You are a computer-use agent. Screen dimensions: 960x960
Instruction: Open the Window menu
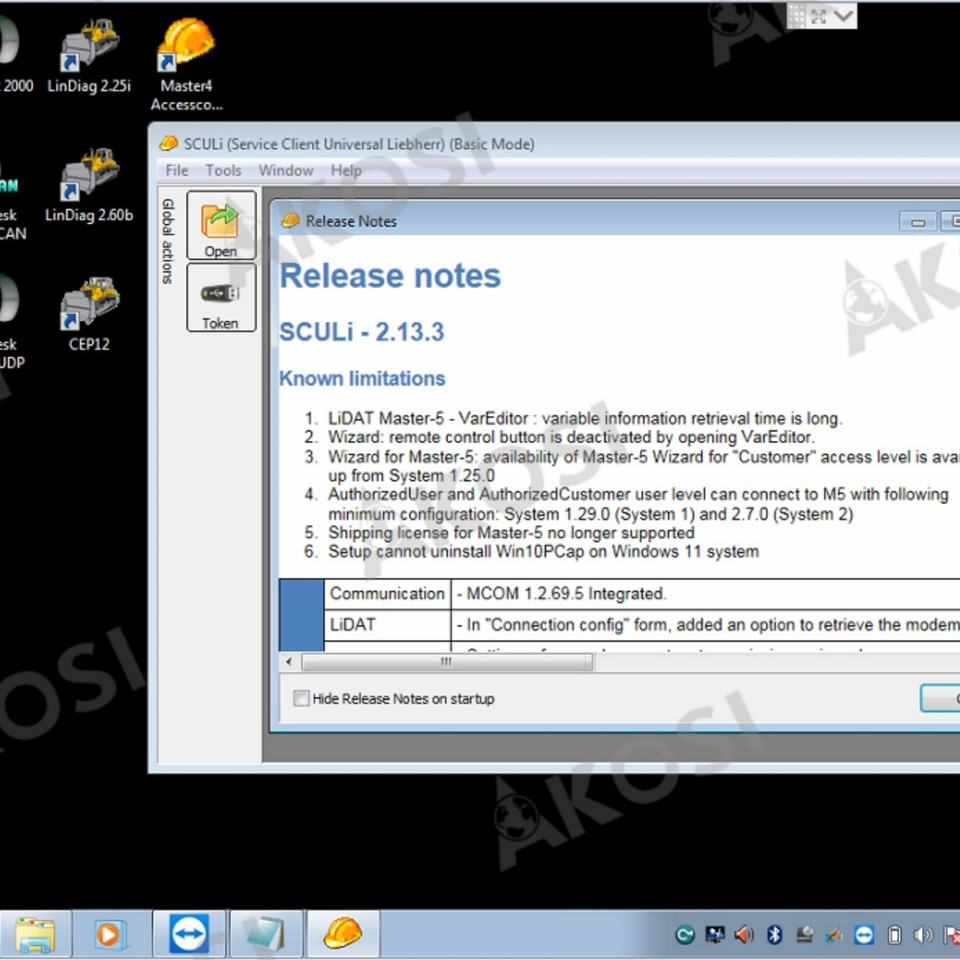286,170
